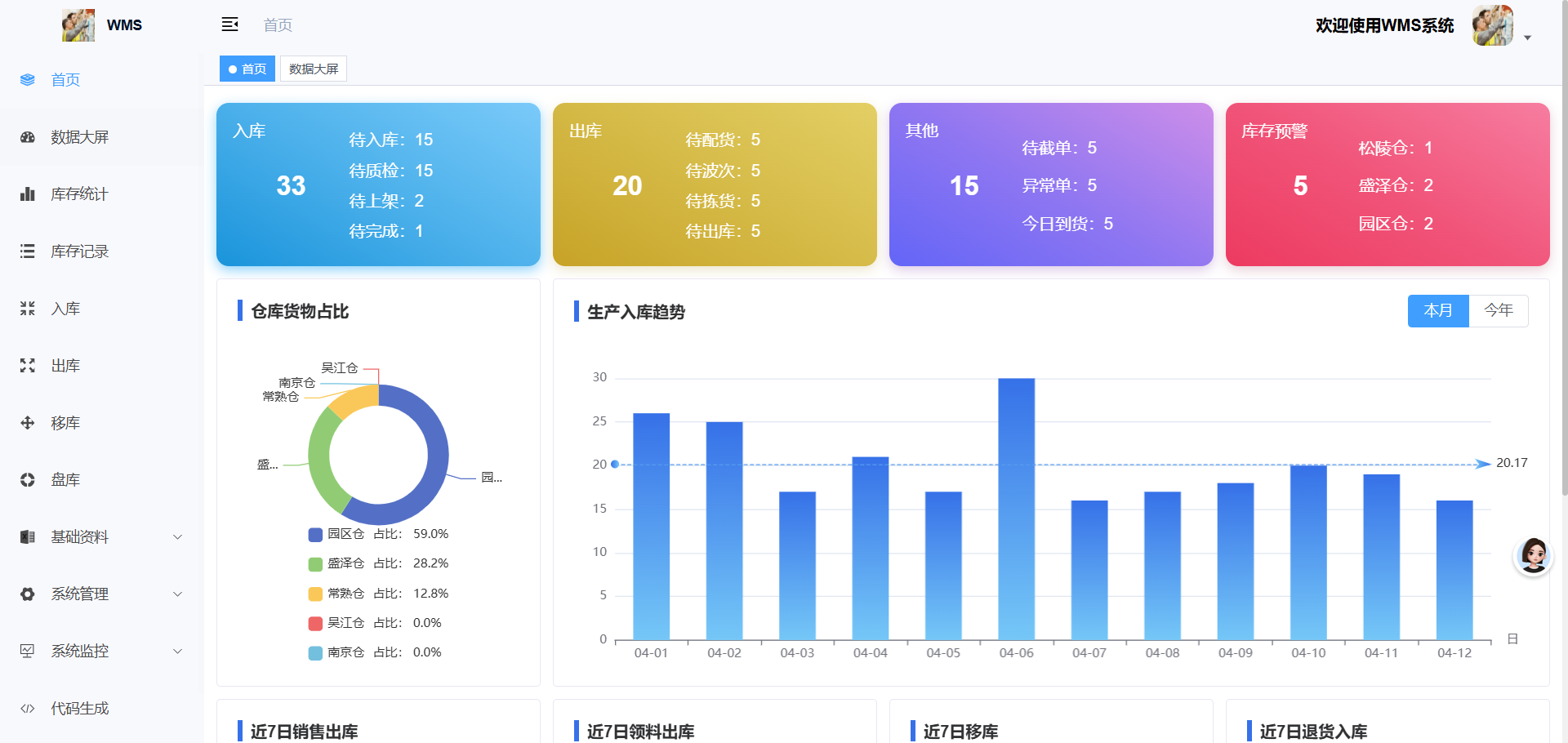Image resolution: width=1568 pixels, height=743 pixels.
Task: Open 库存记录 from the sidebar
Action: [78, 251]
